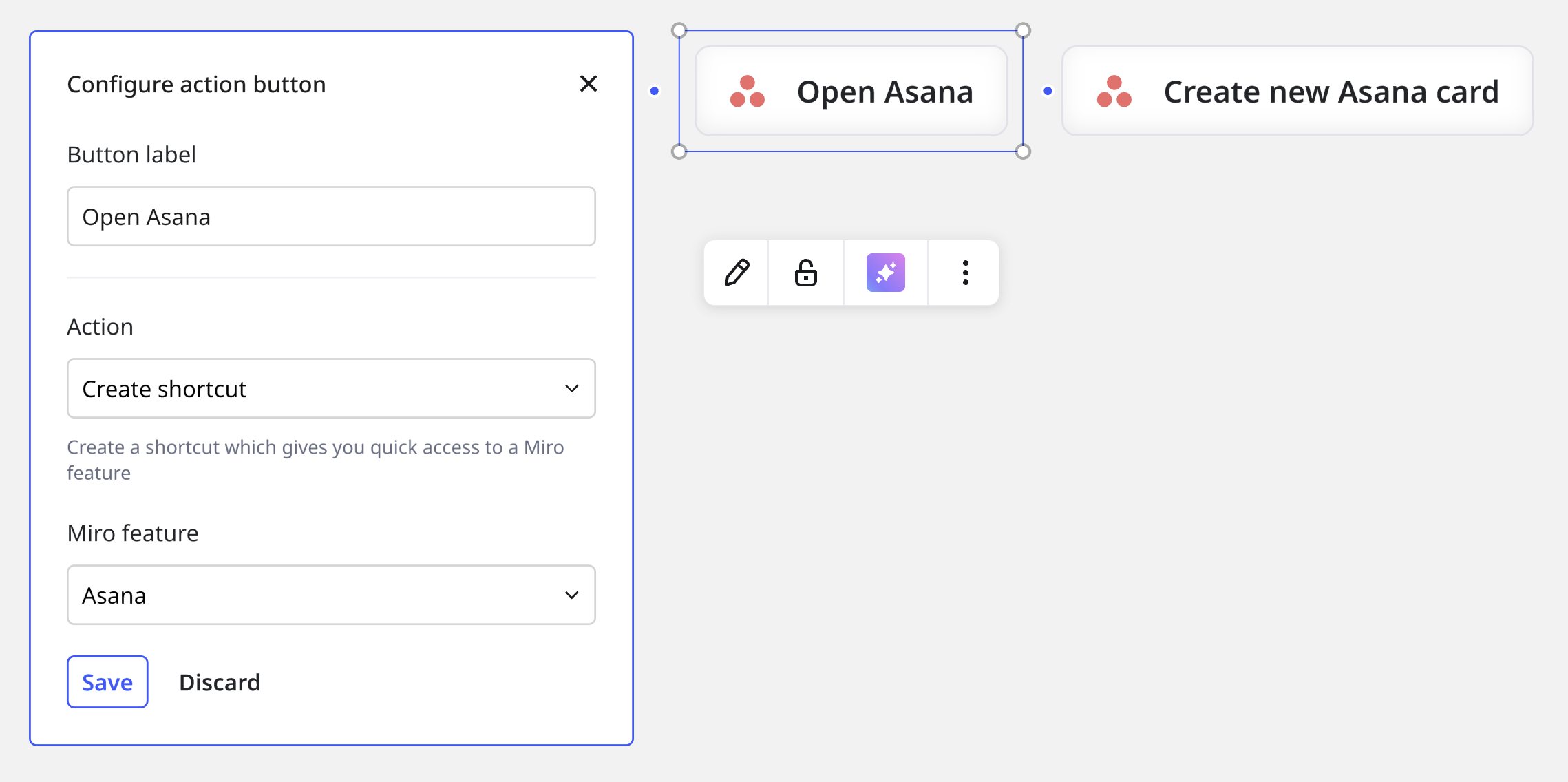Expand the Action dropdown chevron

tap(571, 389)
